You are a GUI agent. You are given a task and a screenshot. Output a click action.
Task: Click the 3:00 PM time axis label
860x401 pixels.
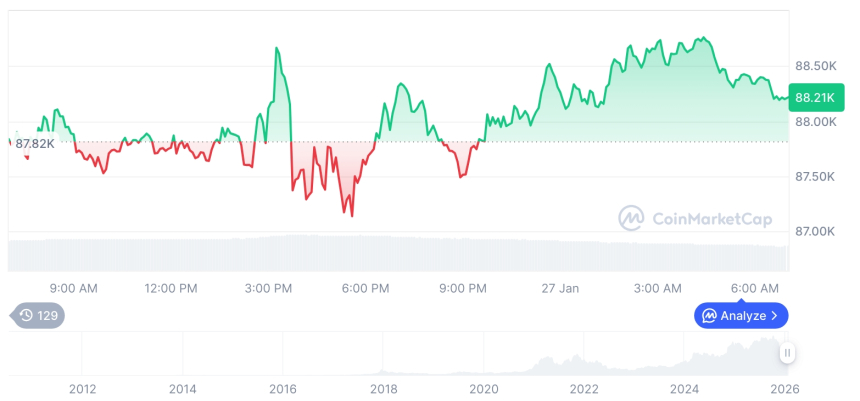268,289
